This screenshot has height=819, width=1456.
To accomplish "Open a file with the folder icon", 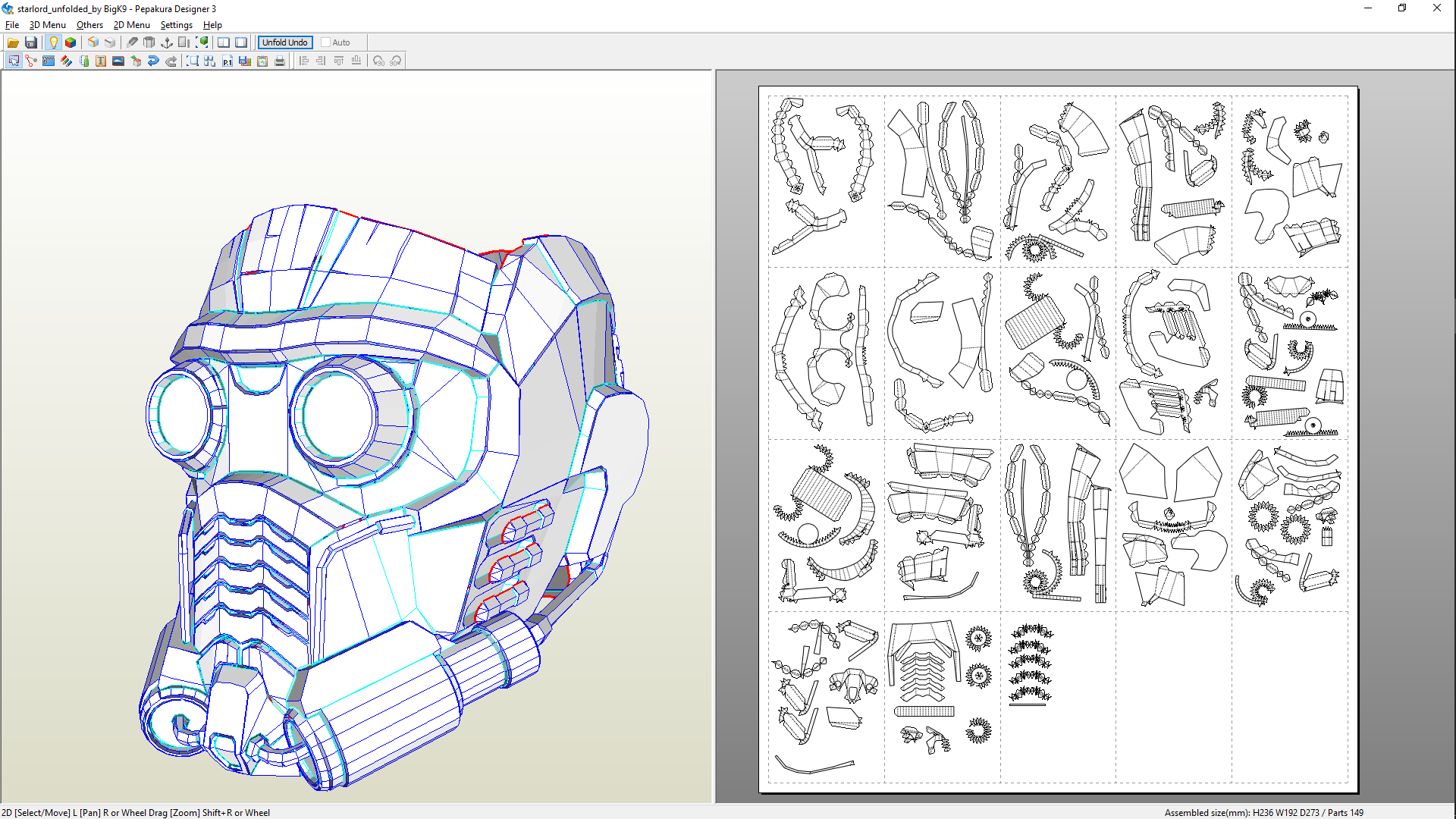I will (13, 42).
